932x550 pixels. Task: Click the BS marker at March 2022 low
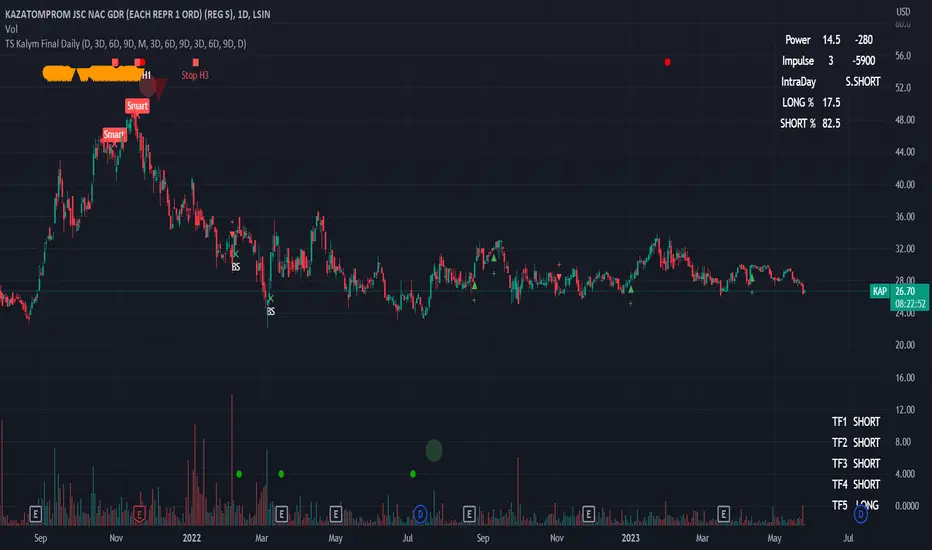pyautogui.click(x=270, y=311)
